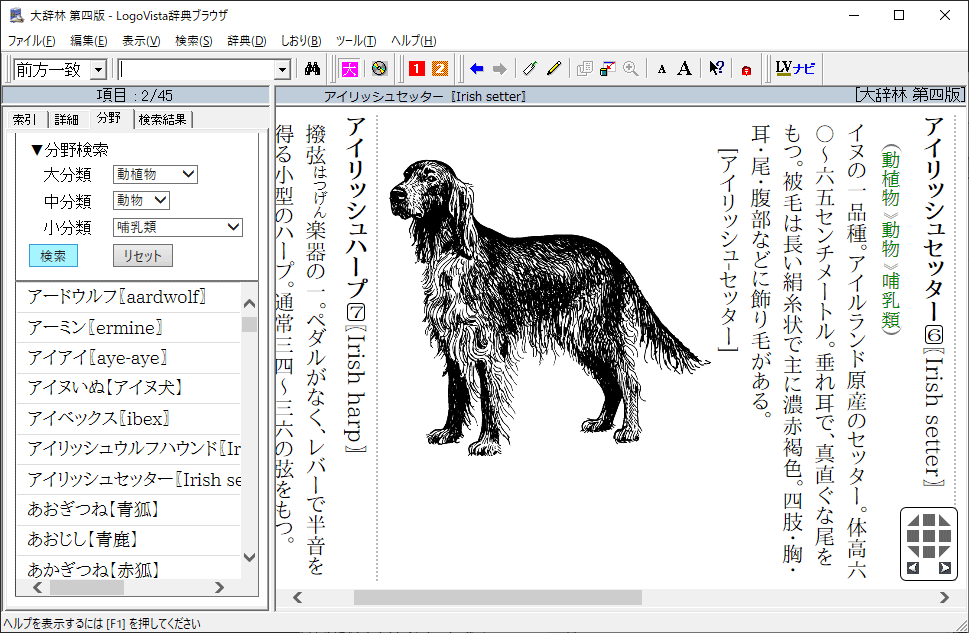The height and width of the screenshot is (633, 969).
Task: Open the LVナビ navigation tool
Action: point(795,69)
